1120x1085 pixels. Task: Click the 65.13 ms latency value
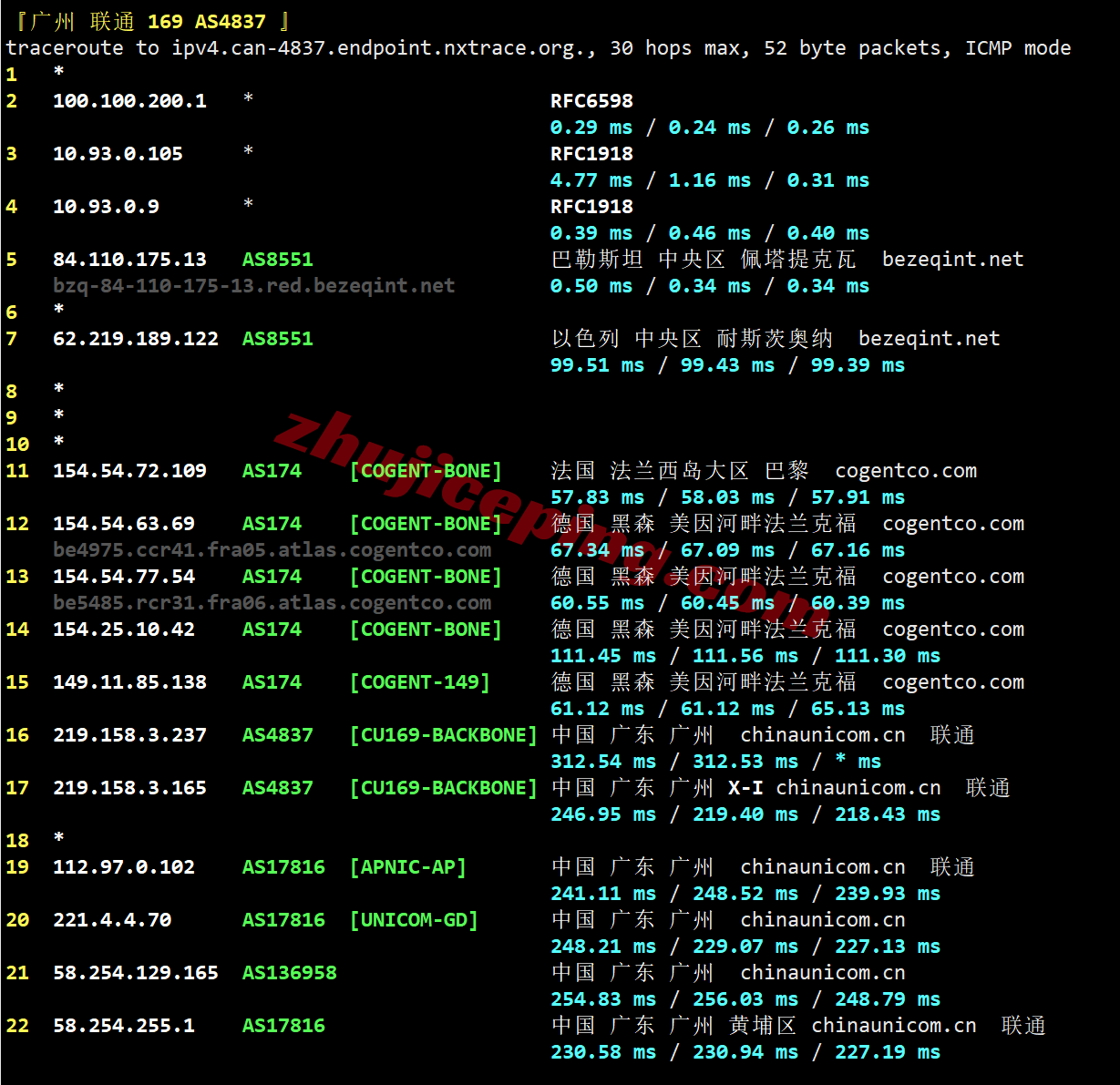pos(858,709)
